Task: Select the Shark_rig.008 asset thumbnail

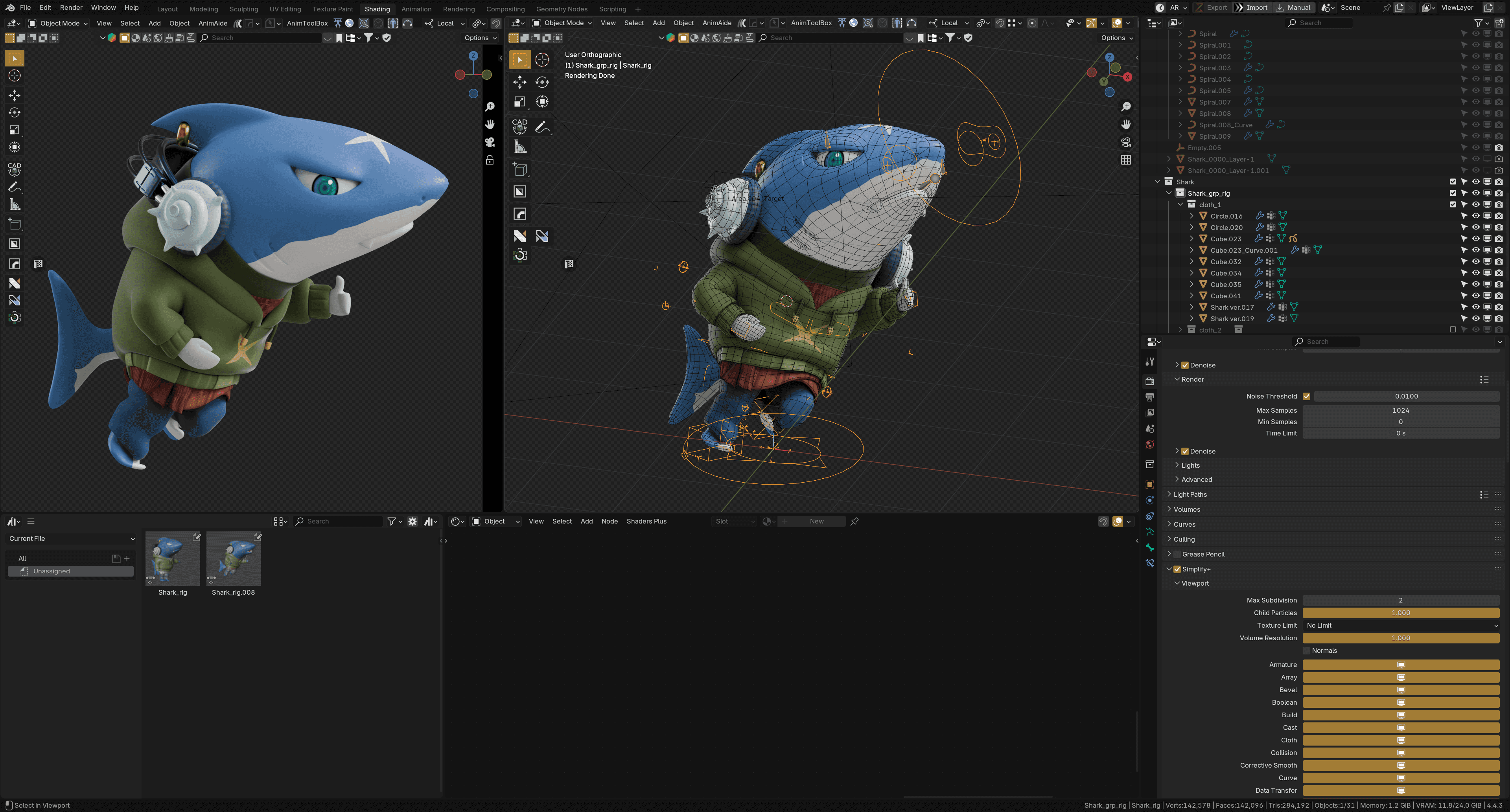Action: [x=233, y=558]
